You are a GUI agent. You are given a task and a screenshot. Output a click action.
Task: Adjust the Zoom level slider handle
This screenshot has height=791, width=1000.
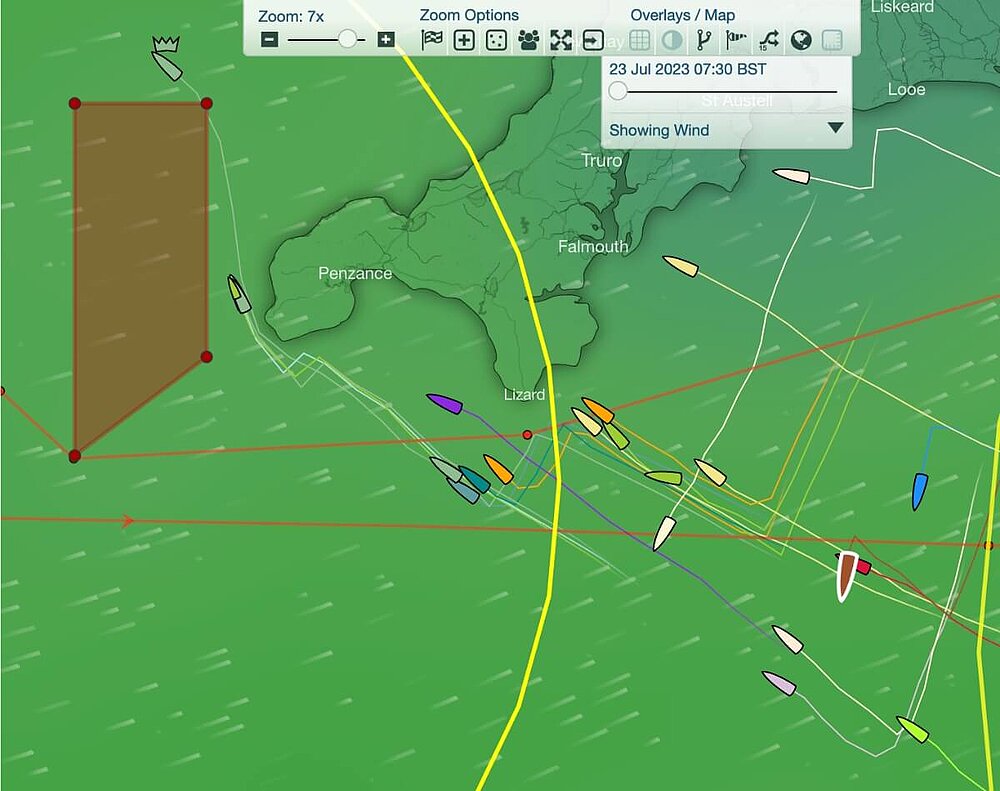pyautogui.click(x=348, y=39)
